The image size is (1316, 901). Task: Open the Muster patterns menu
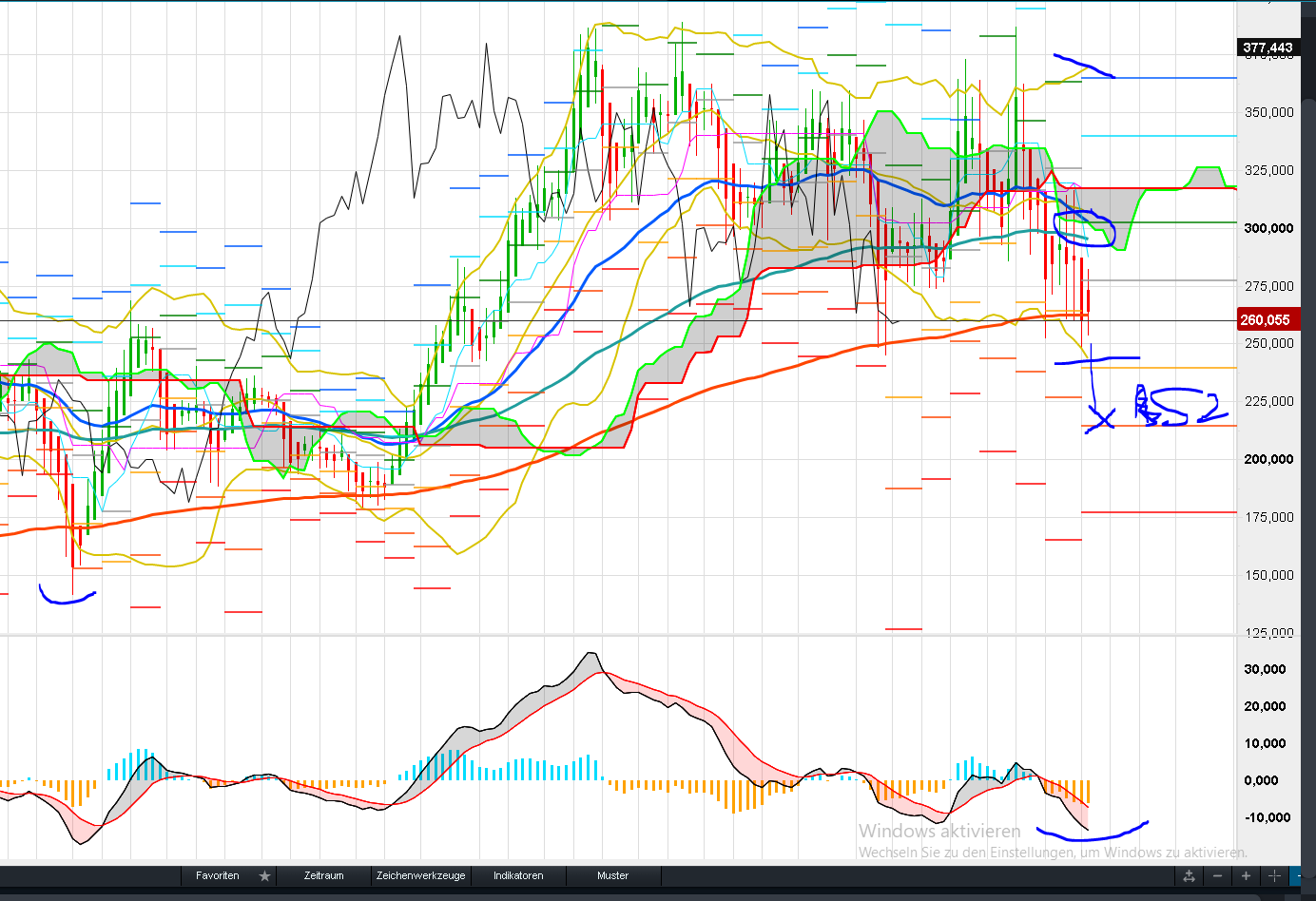613,875
